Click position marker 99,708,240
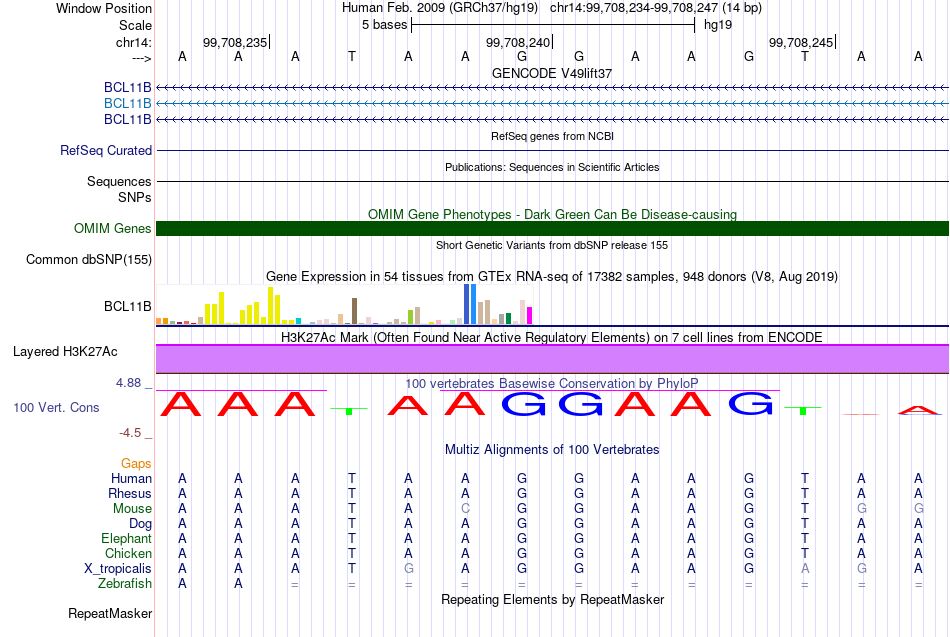 [x=519, y=42]
